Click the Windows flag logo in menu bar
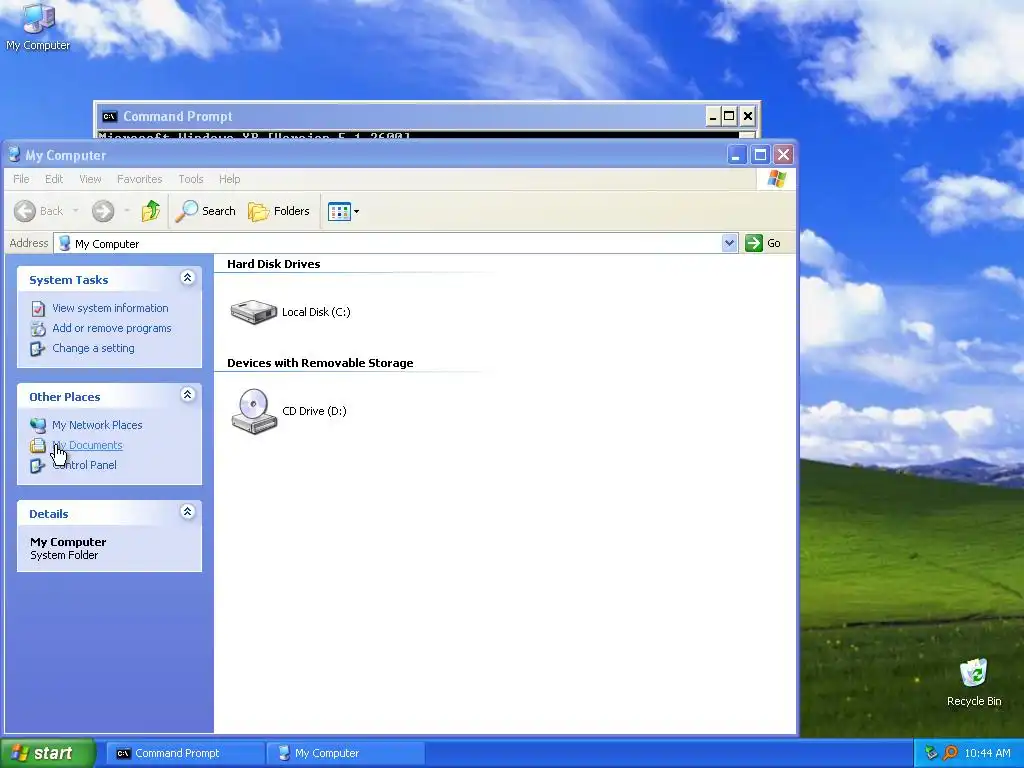 click(776, 179)
